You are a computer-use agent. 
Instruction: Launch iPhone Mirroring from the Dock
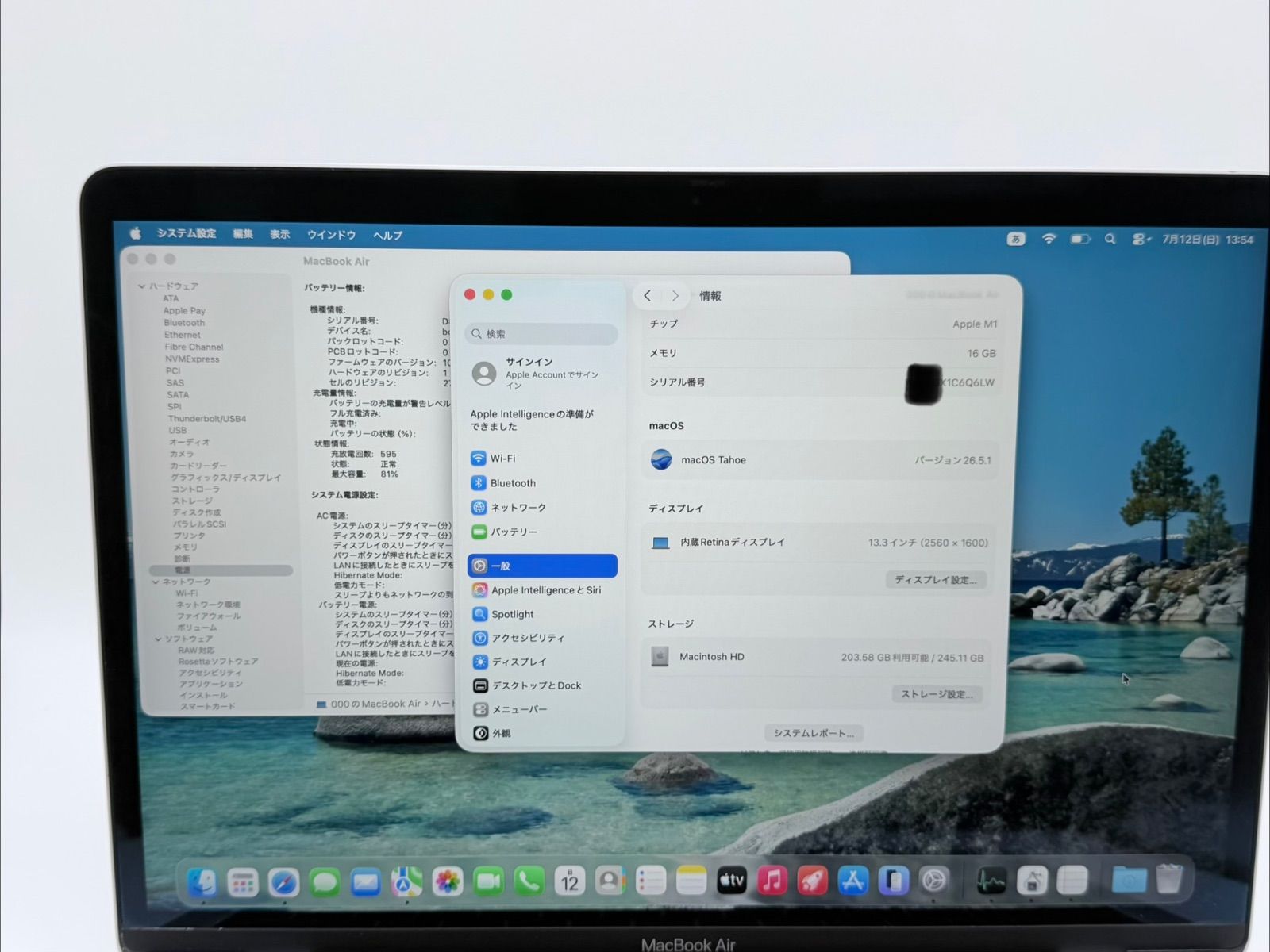coord(894,881)
